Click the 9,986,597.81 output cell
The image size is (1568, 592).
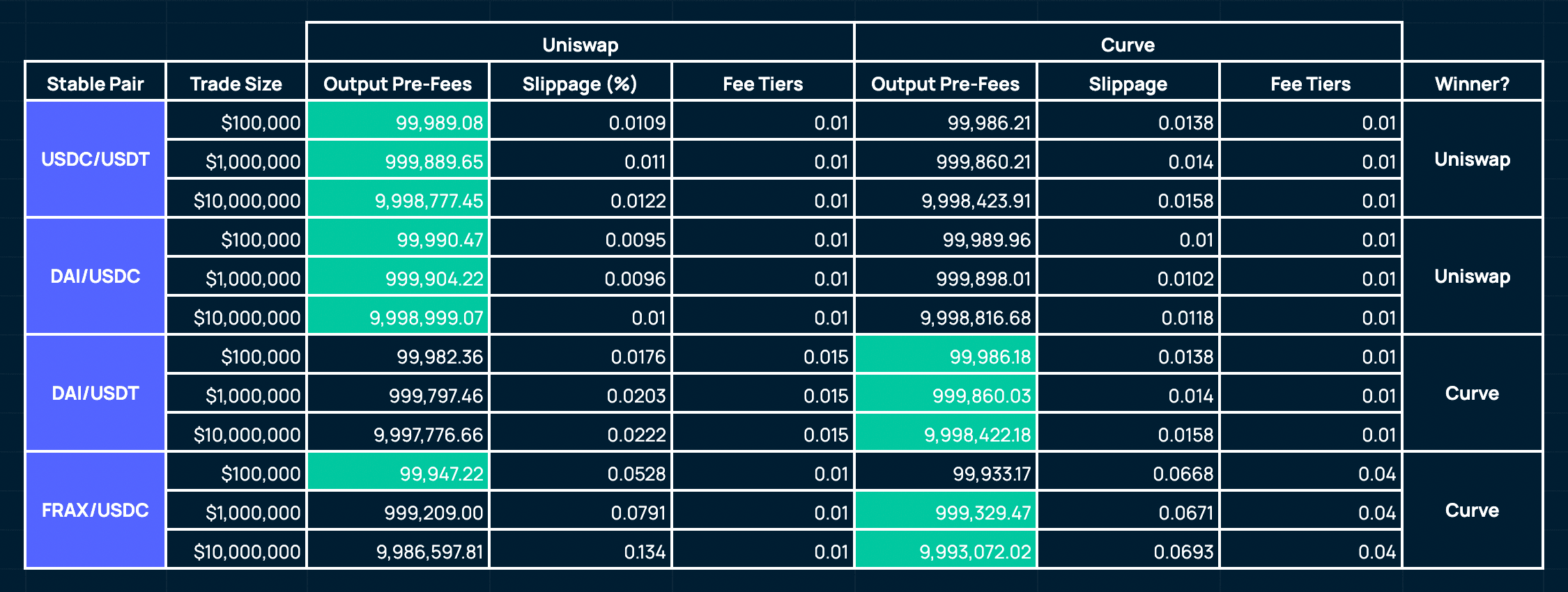click(398, 550)
